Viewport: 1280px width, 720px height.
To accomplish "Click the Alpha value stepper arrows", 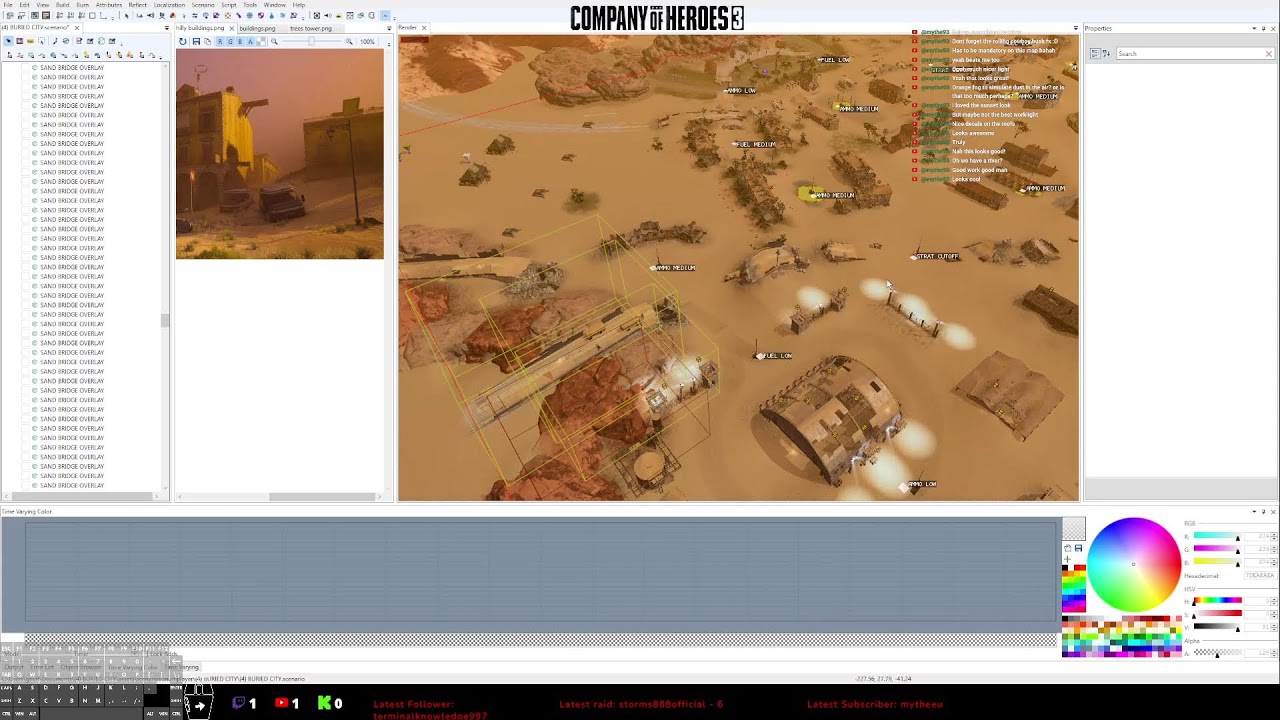I will click(1274, 652).
